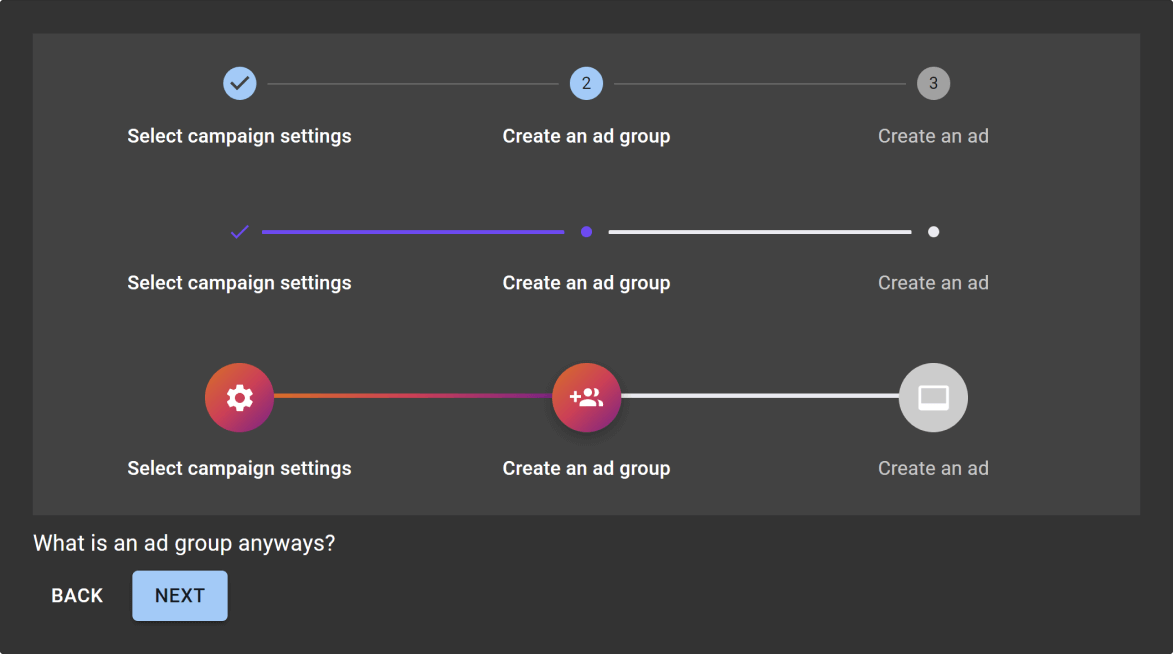Click 'Create an ad' under number 3 circle
The width and height of the screenshot is (1173, 654).
933,136
